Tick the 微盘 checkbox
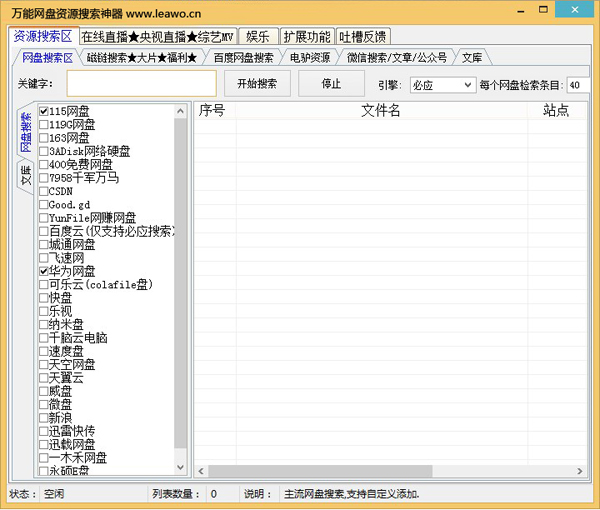 [43, 405]
